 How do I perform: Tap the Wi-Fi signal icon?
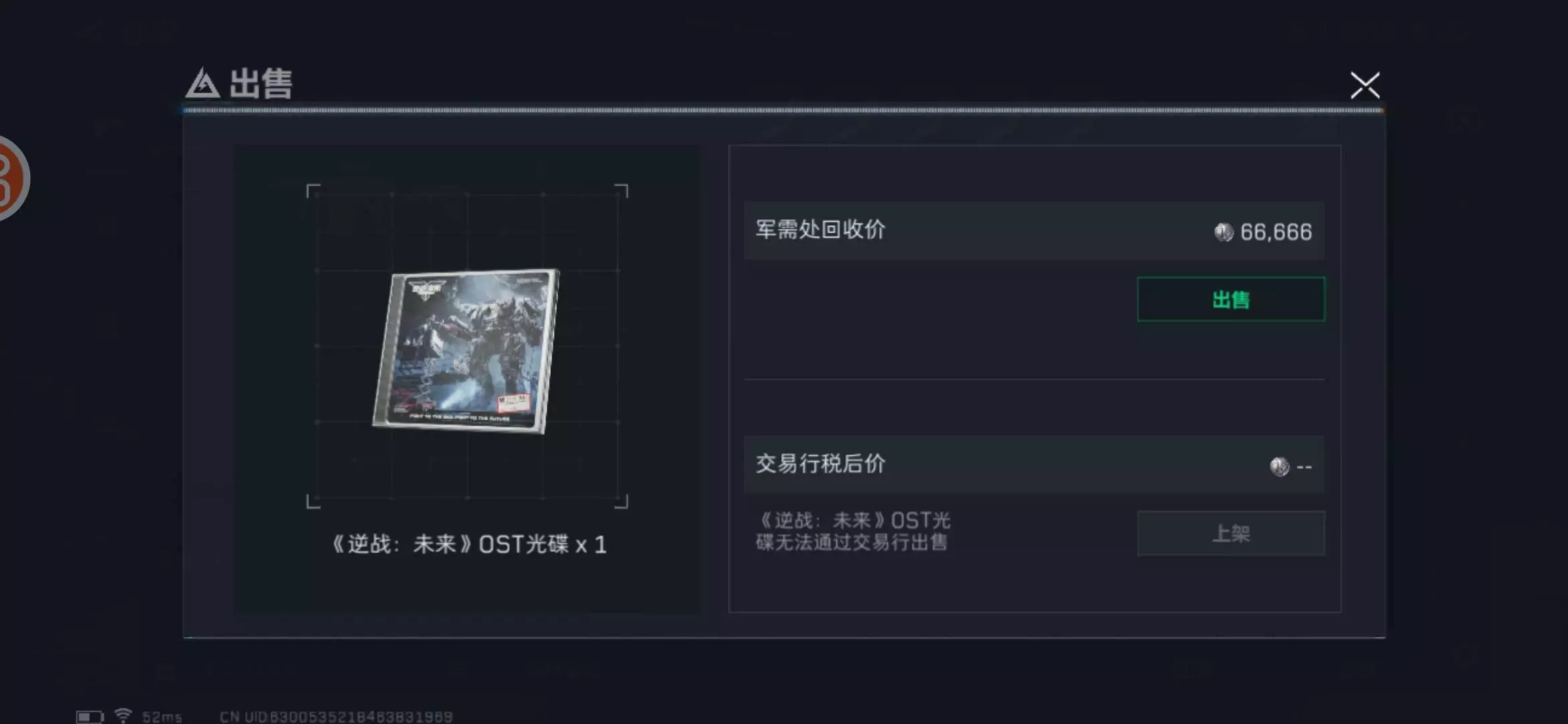point(123,715)
